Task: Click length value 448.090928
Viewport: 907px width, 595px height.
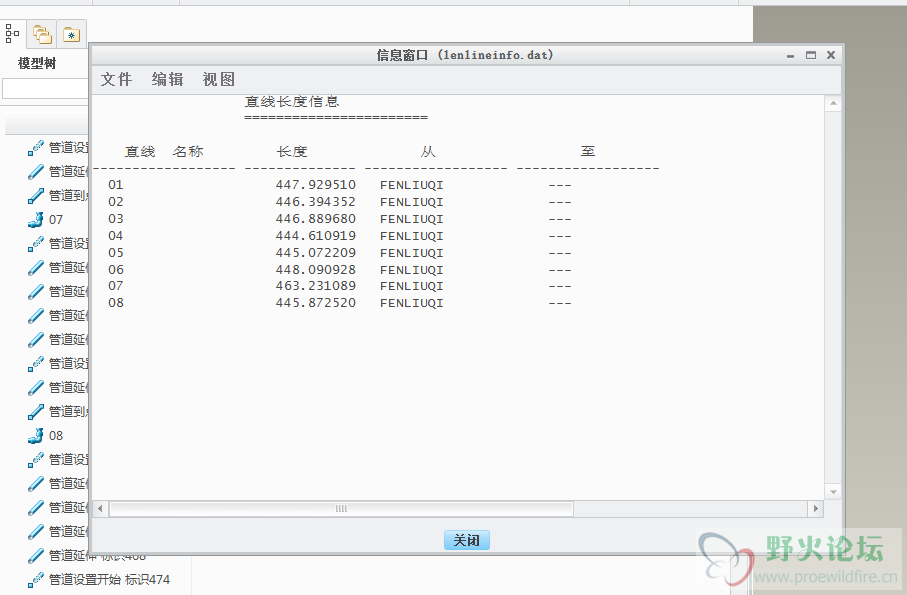Action: click(x=315, y=269)
